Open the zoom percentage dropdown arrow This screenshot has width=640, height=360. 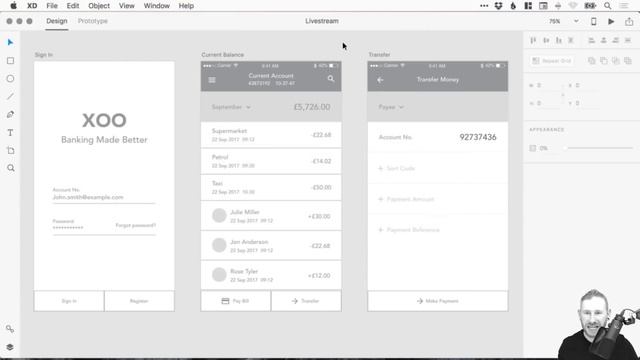576,21
